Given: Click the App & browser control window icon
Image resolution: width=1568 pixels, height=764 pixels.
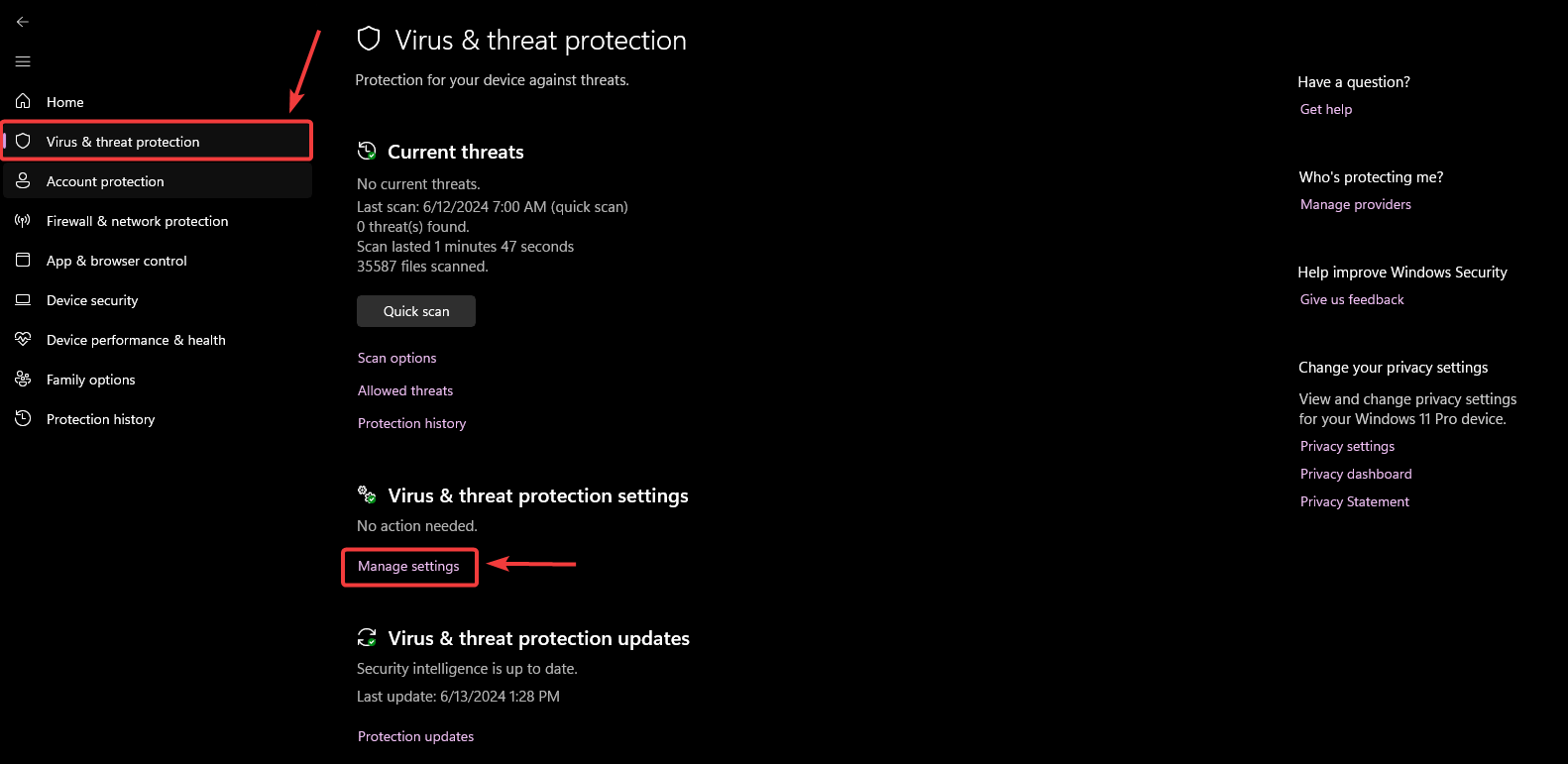Looking at the screenshot, I should click(x=23, y=260).
